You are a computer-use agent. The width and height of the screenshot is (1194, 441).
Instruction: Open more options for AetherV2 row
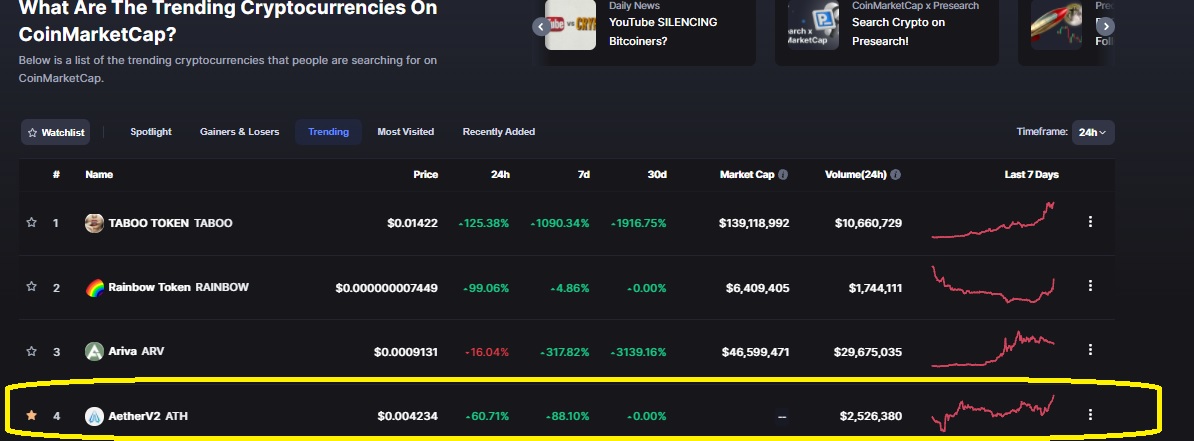tap(1090, 414)
